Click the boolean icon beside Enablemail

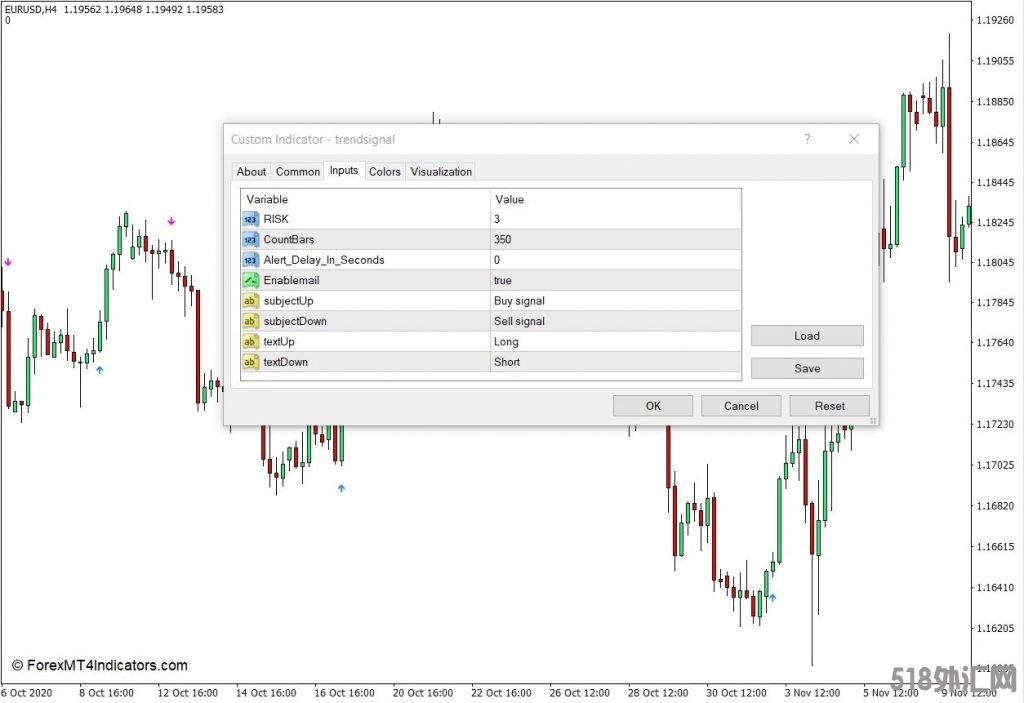point(250,281)
